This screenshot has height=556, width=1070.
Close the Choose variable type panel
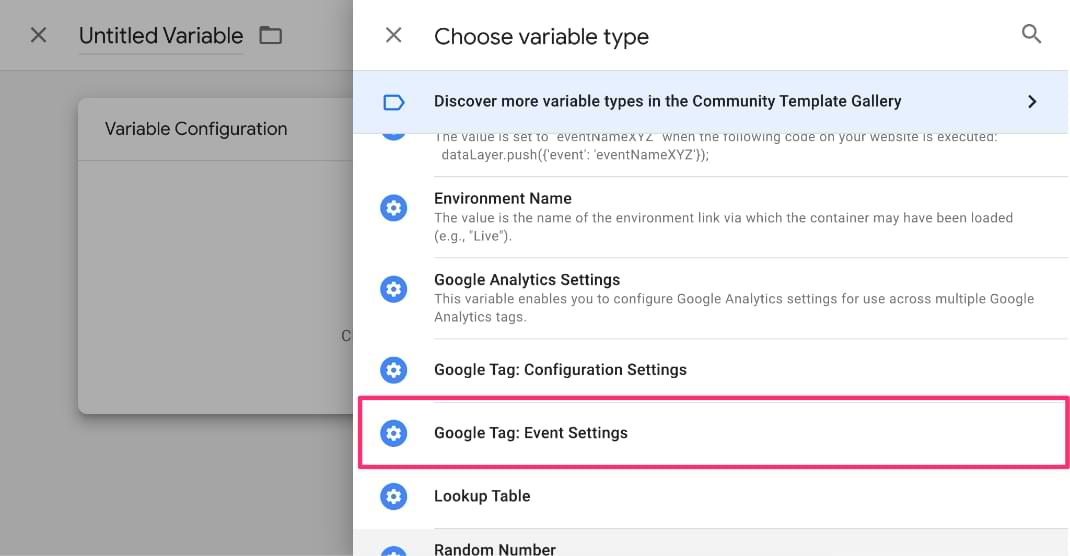click(394, 35)
